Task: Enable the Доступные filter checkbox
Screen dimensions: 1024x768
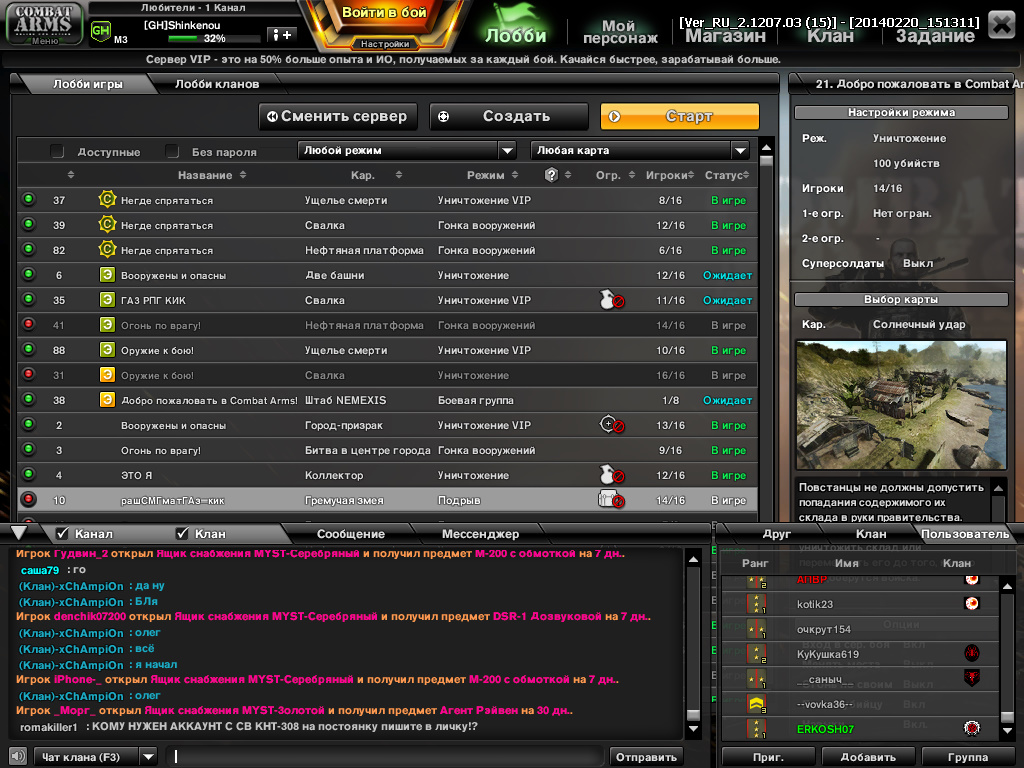Action: [57, 152]
